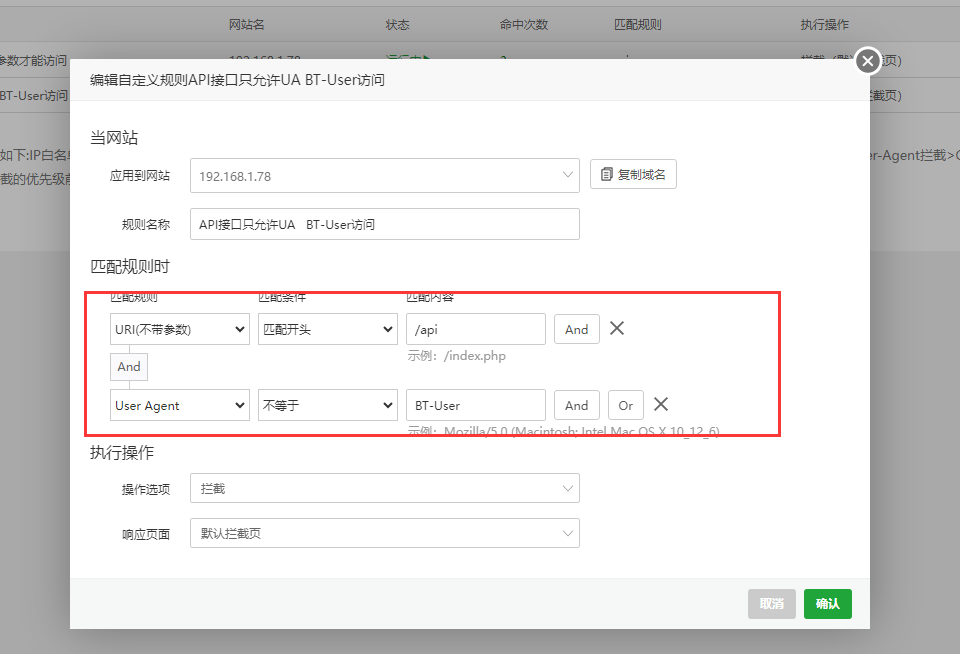Click the chevron arrow of 操作选项 select

tap(568, 489)
